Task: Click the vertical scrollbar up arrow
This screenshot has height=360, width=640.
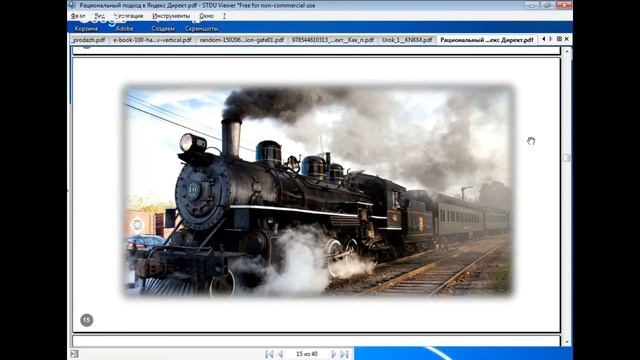Action: [x=567, y=52]
